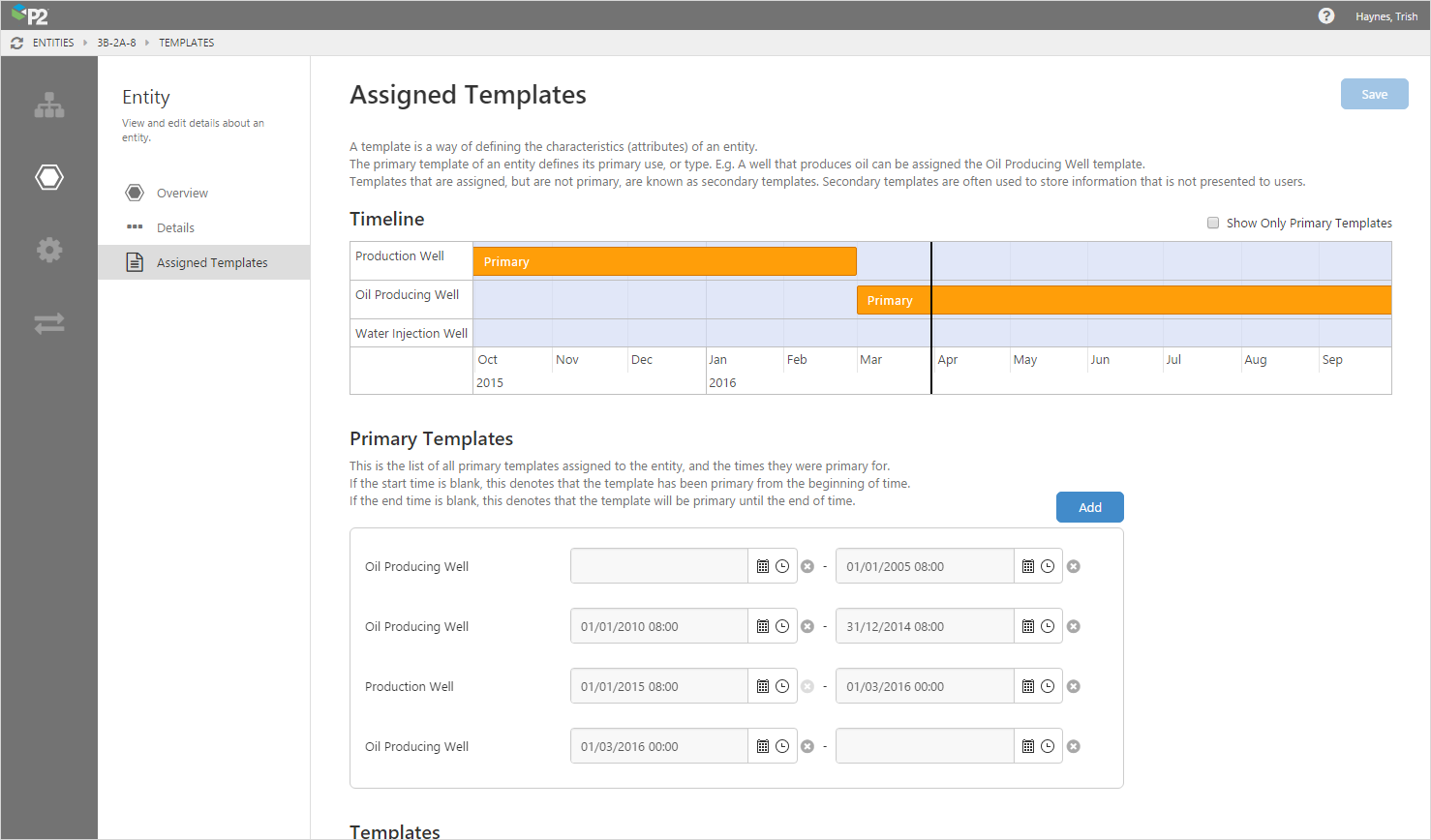
Task: Select Assigned Templates in the entity menu
Action: point(212,262)
